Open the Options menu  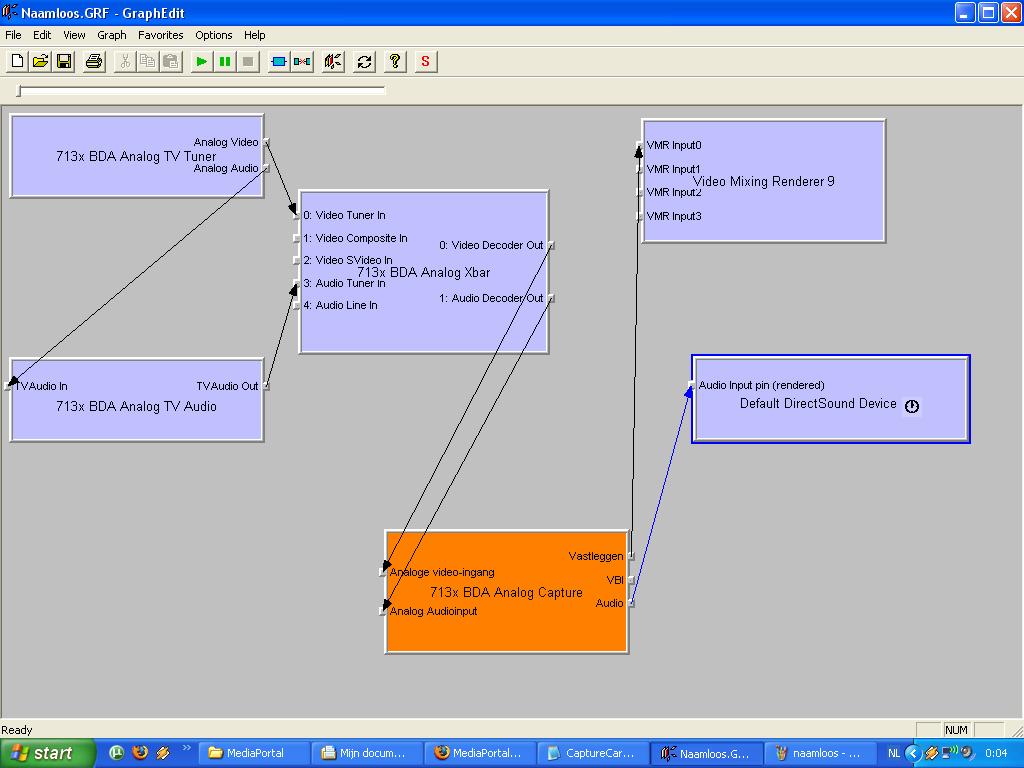[213, 35]
